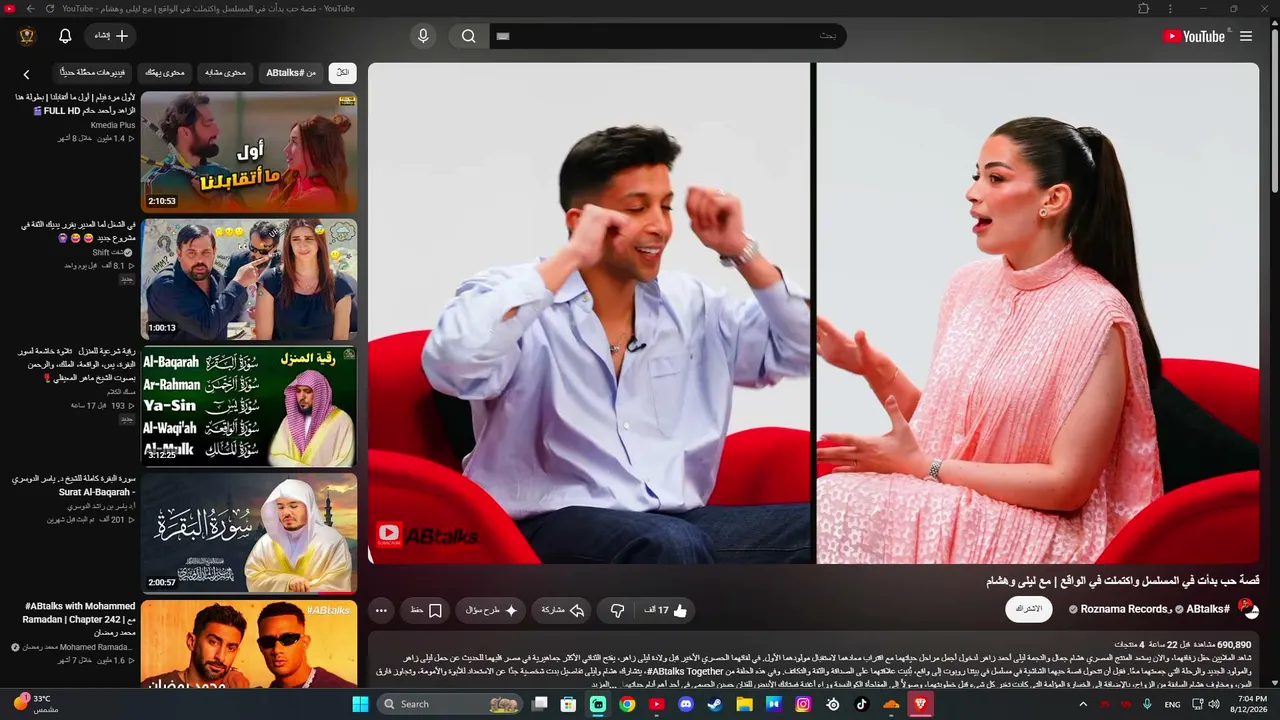
Task: Open the Shift office video thumbnail (1:00:13)
Action: (x=249, y=279)
